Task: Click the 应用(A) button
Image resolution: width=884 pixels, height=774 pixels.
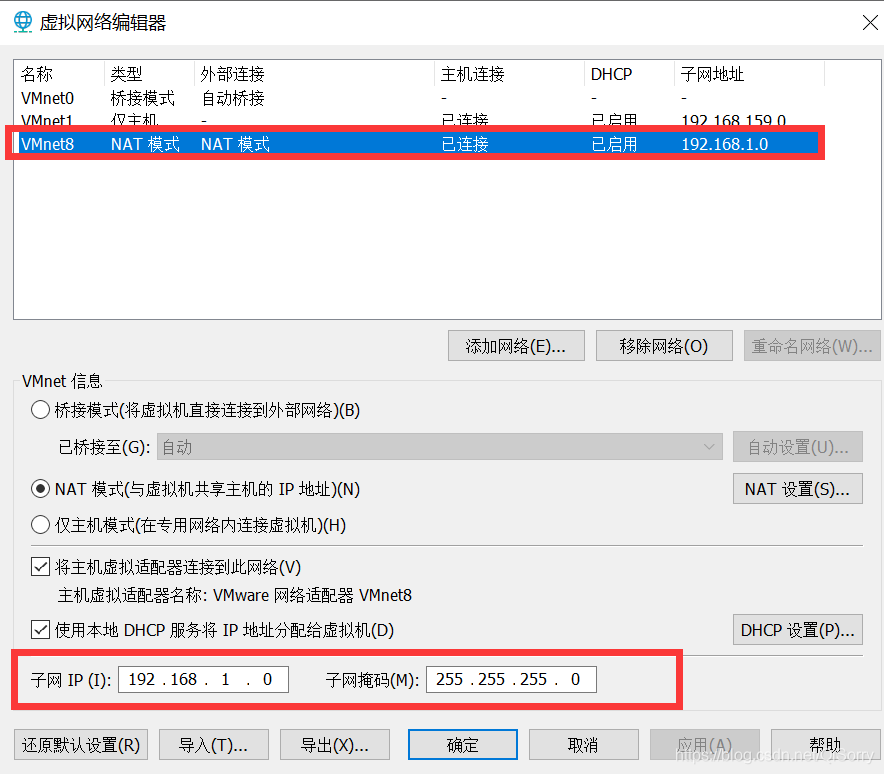Action: point(705,745)
